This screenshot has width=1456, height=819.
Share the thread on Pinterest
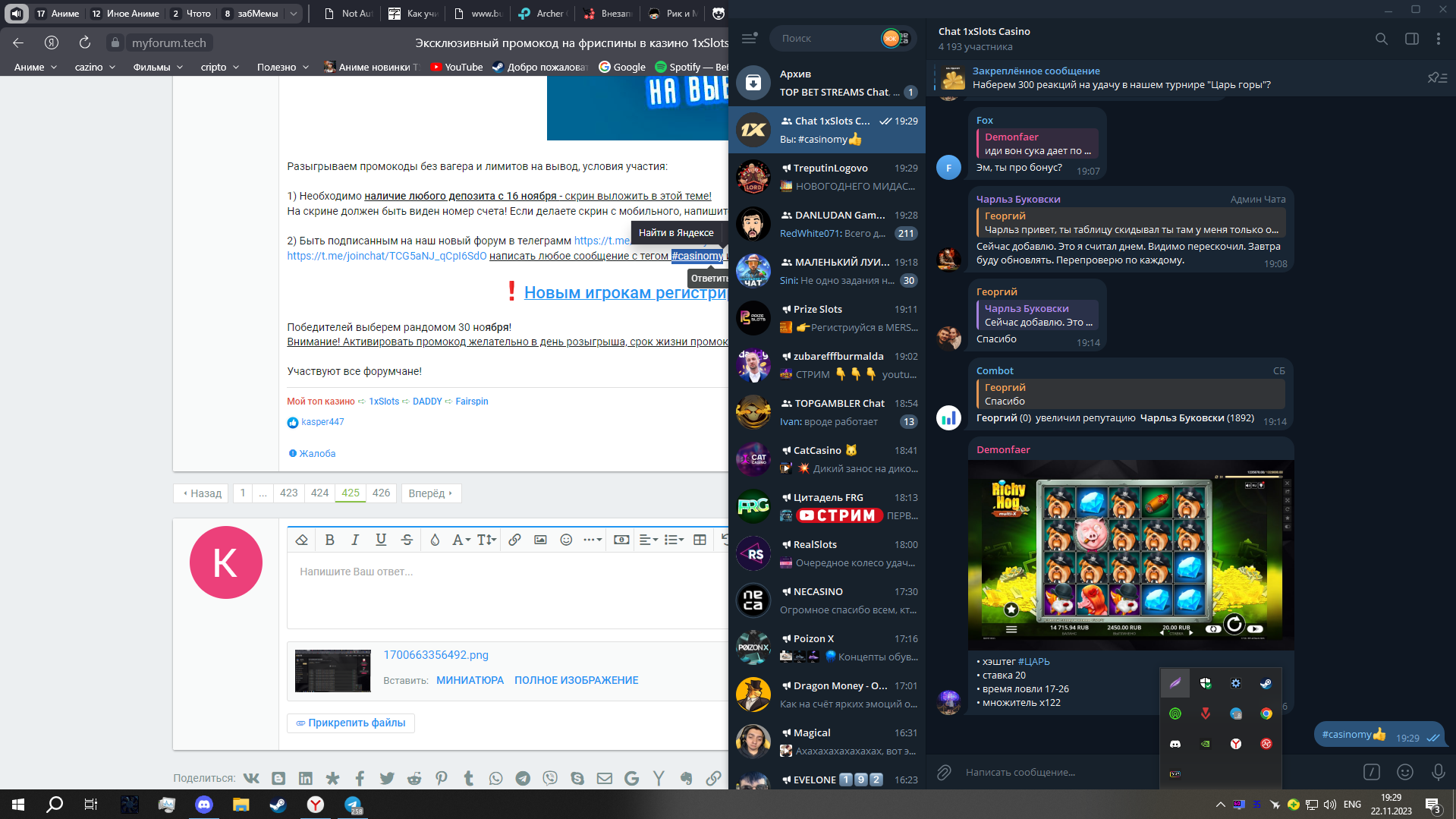coord(442,778)
